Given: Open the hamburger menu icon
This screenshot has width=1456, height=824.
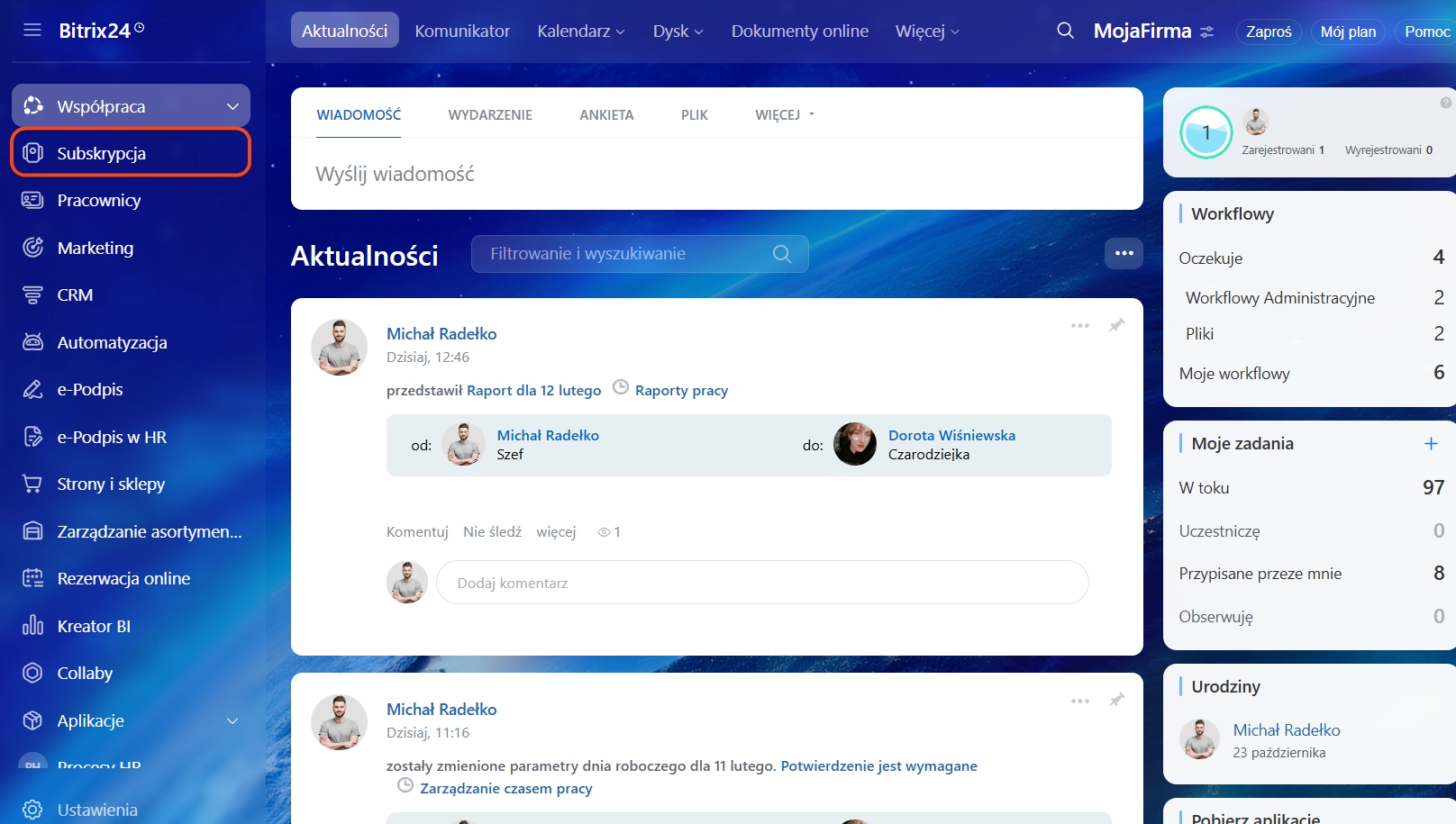Looking at the screenshot, I should (x=32, y=31).
